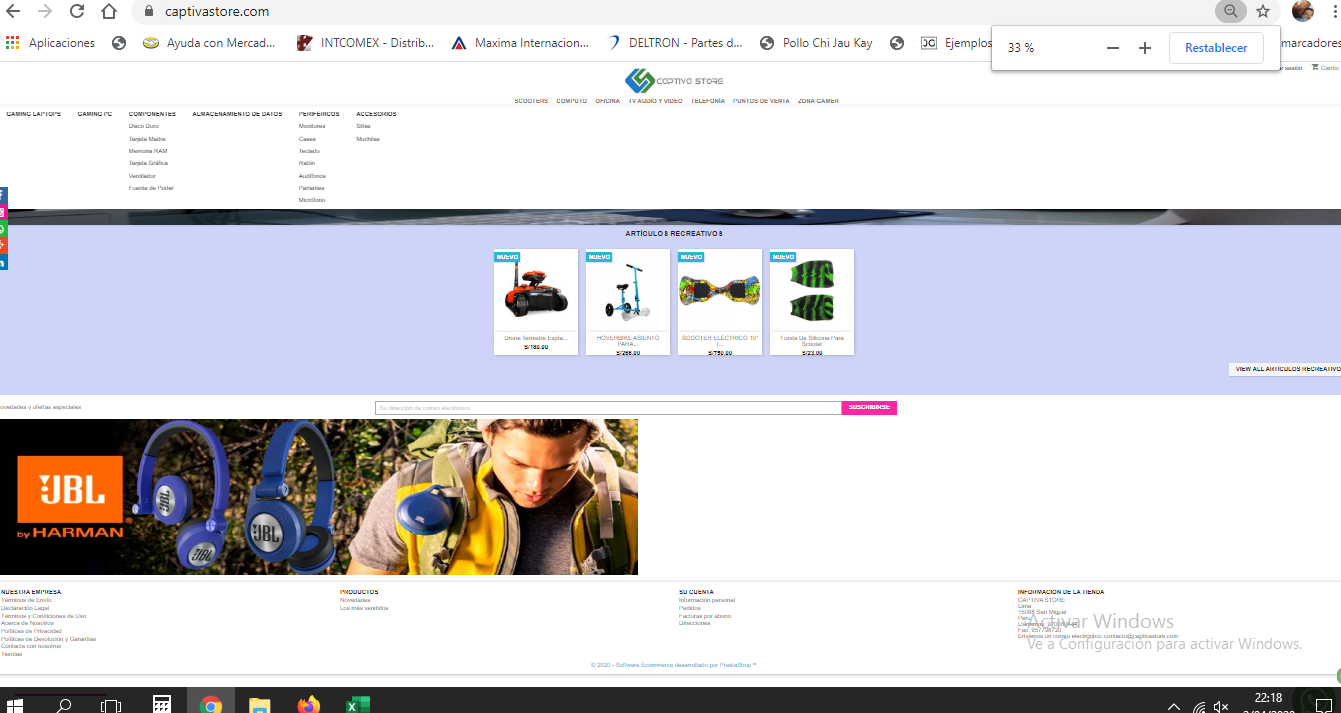Click the WhatsApp social sidebar icon
This screenshot has width=1341, height=713.
(3, 230)
